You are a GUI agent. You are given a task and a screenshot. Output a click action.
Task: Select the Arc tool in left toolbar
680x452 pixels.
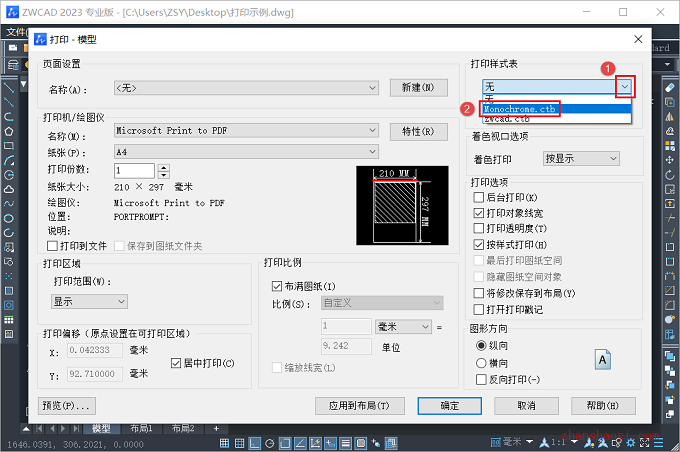9,160
